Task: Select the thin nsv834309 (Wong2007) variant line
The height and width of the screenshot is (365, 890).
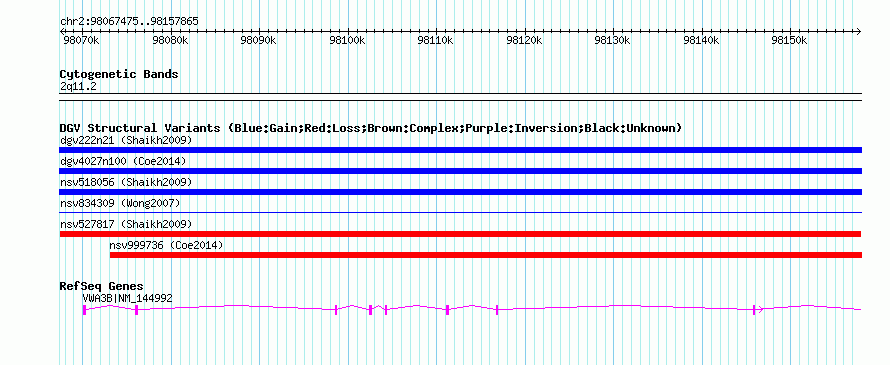Action: [x=460, y=213]
